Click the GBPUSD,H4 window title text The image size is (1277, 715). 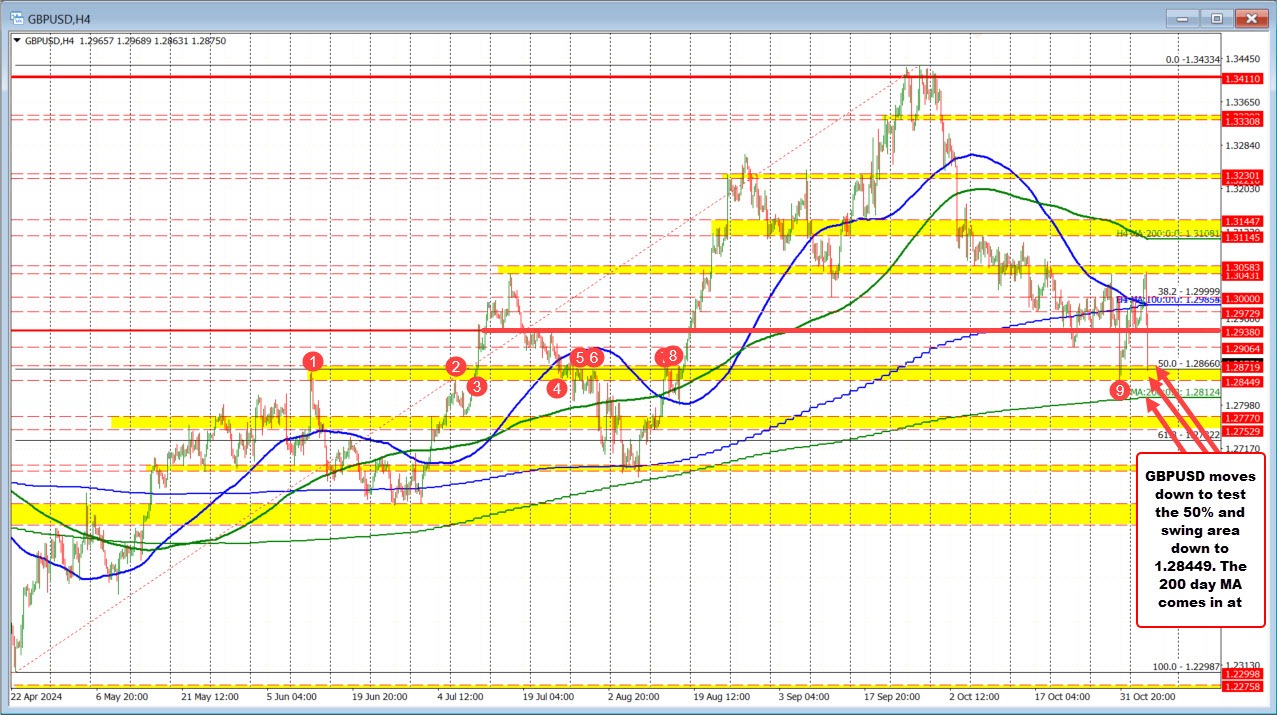point(60,18)
